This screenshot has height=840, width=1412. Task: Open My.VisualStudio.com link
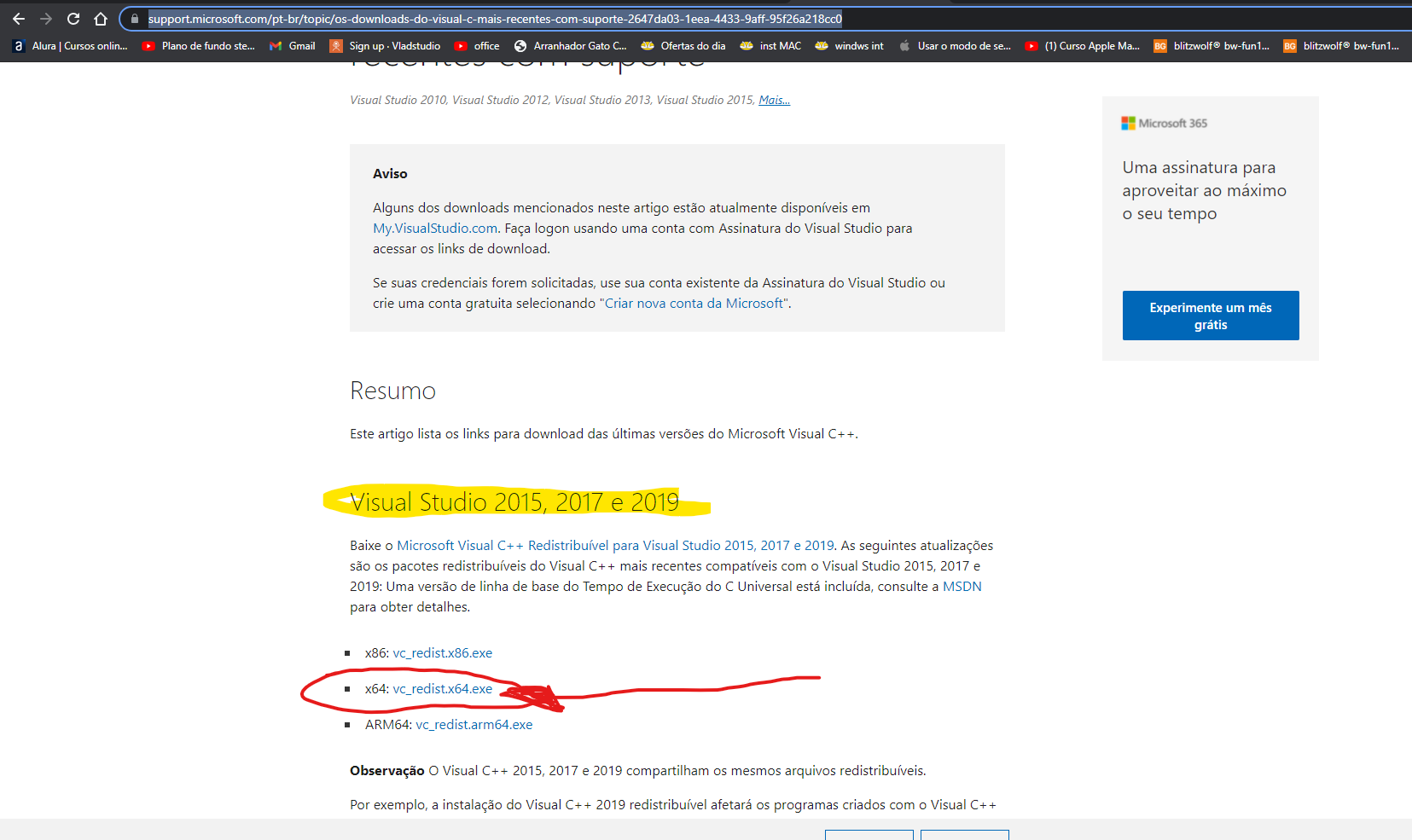435,229
